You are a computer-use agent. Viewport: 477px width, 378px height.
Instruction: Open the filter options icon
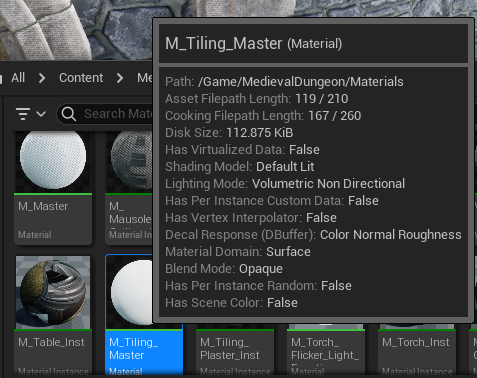pyautogui.click(x=23, y=114)
